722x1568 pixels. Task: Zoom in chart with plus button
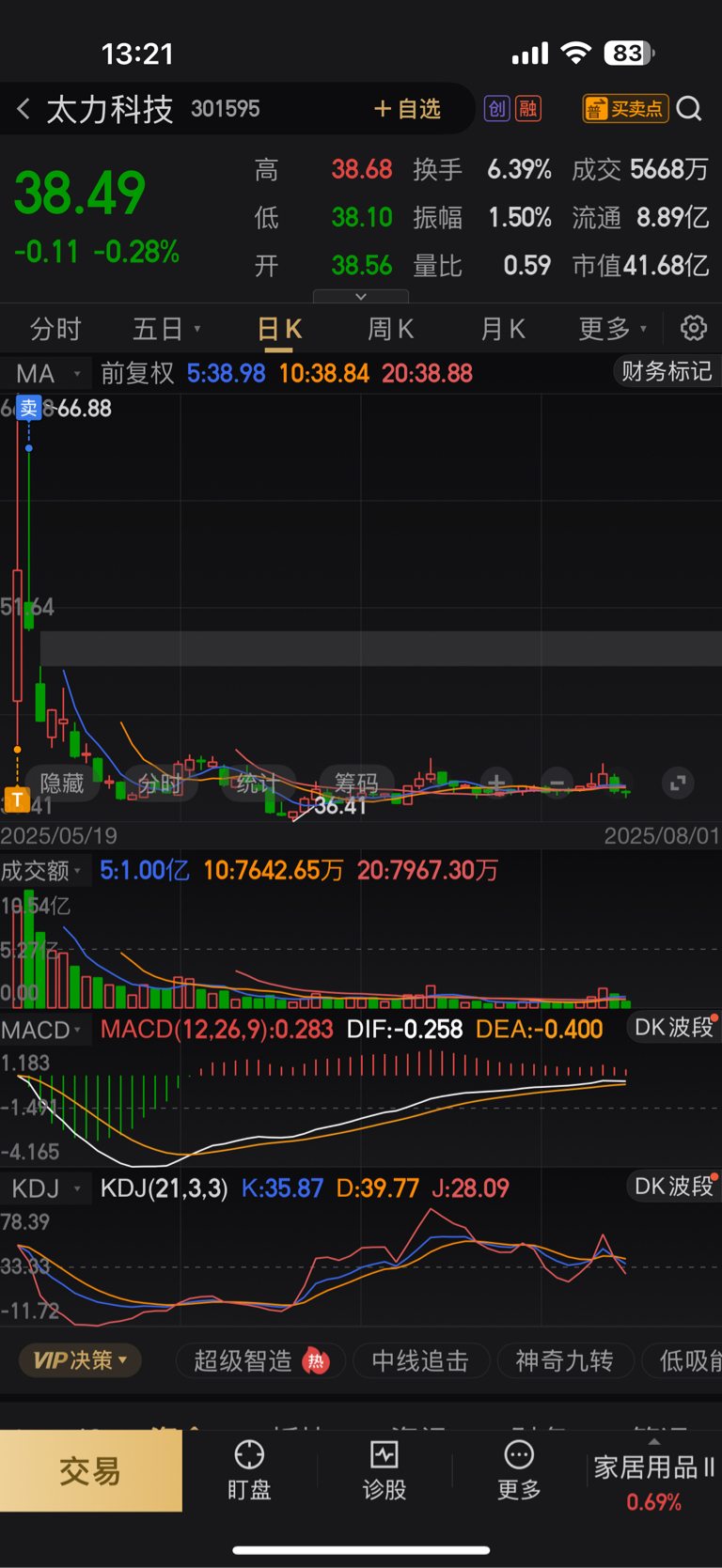[496, 783]
